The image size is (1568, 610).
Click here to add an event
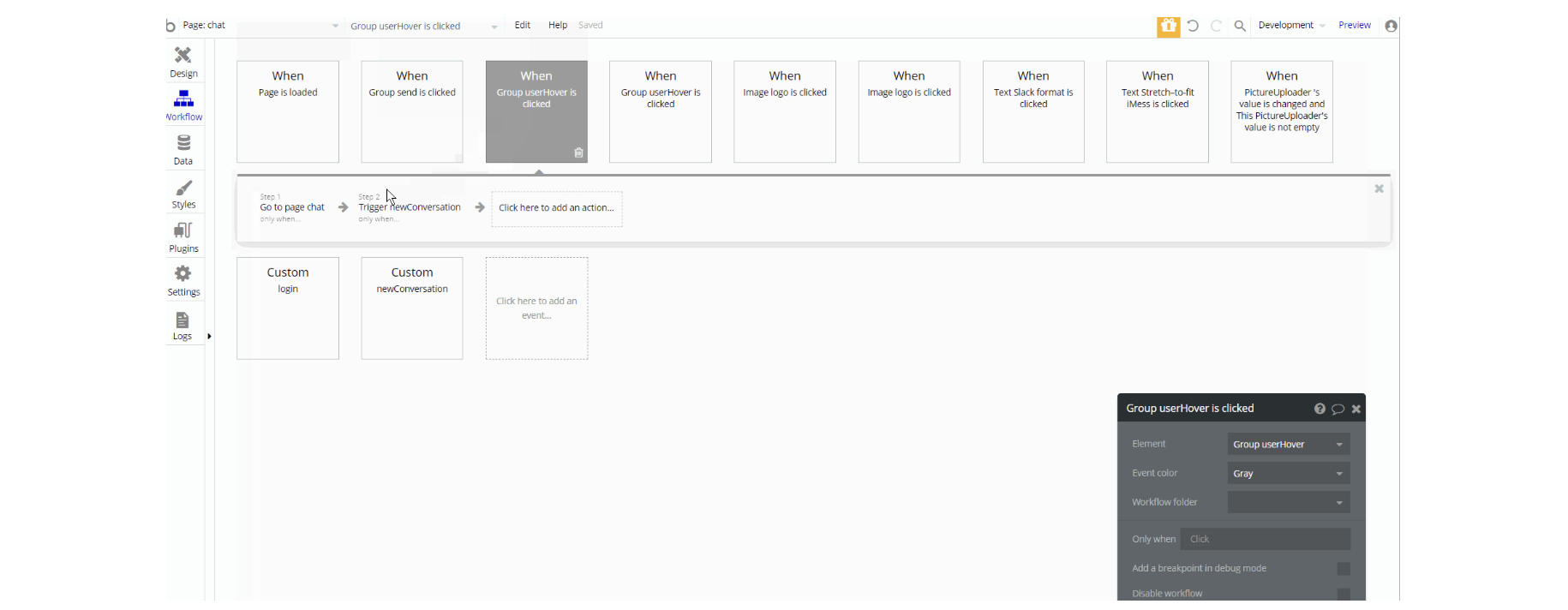(537, 308)
